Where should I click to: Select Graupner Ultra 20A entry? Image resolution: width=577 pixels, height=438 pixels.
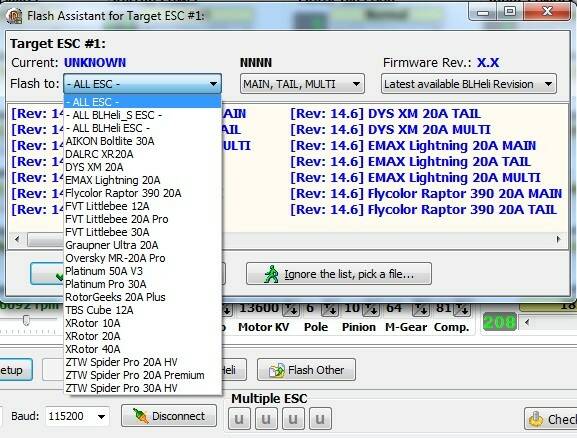point(142,245)
